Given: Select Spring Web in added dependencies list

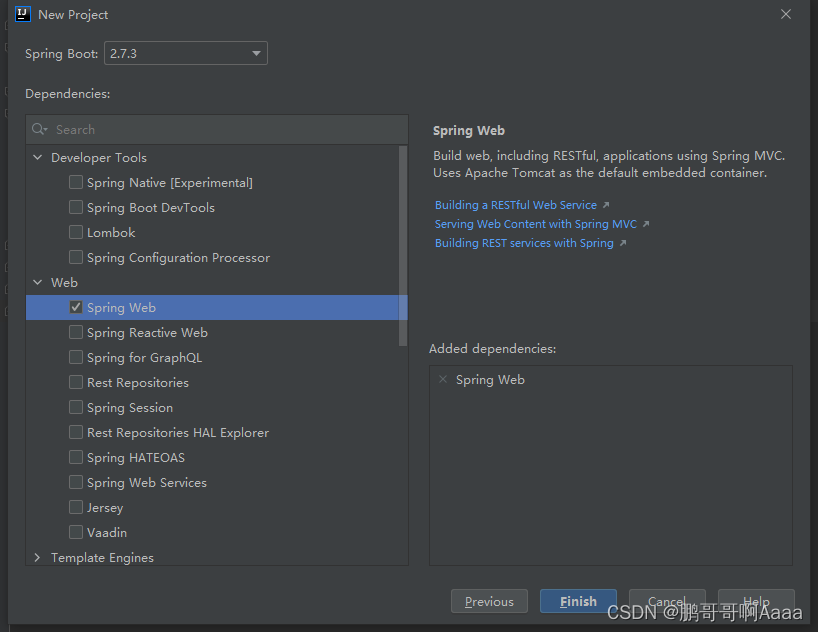Looking at the screenshot, I should click(490, 379).
